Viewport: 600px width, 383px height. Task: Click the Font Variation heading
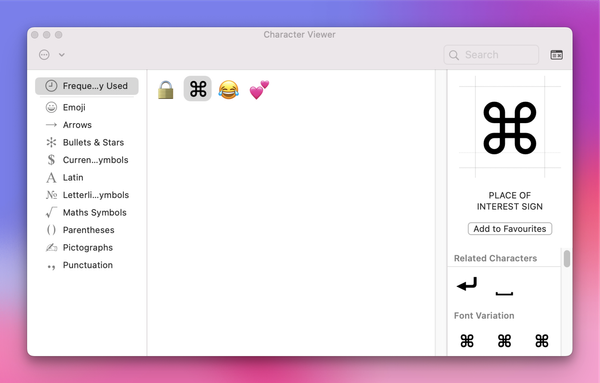484,316
